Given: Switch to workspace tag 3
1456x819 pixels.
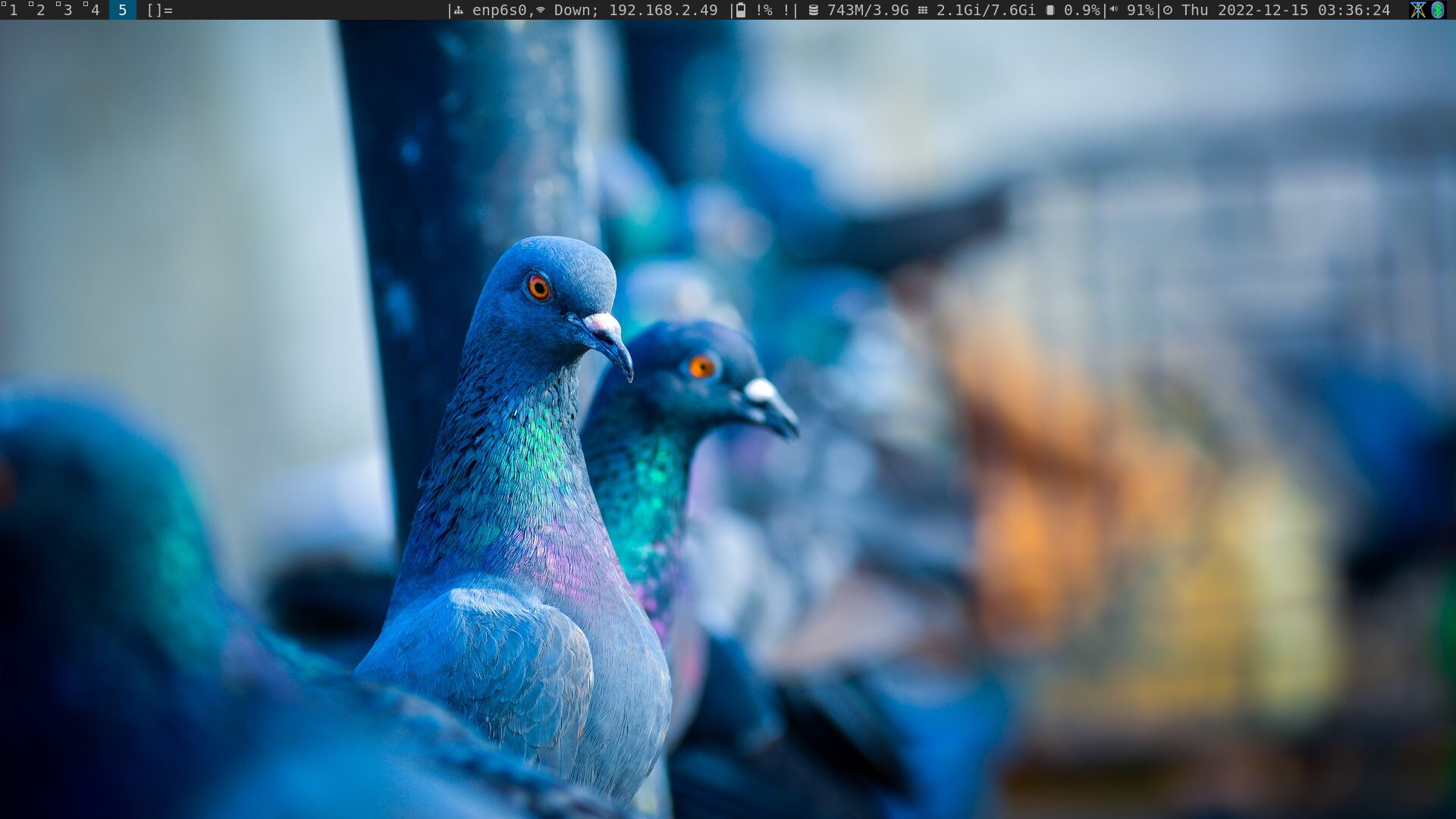Looking at the screenshot, I should pos(67,10).
